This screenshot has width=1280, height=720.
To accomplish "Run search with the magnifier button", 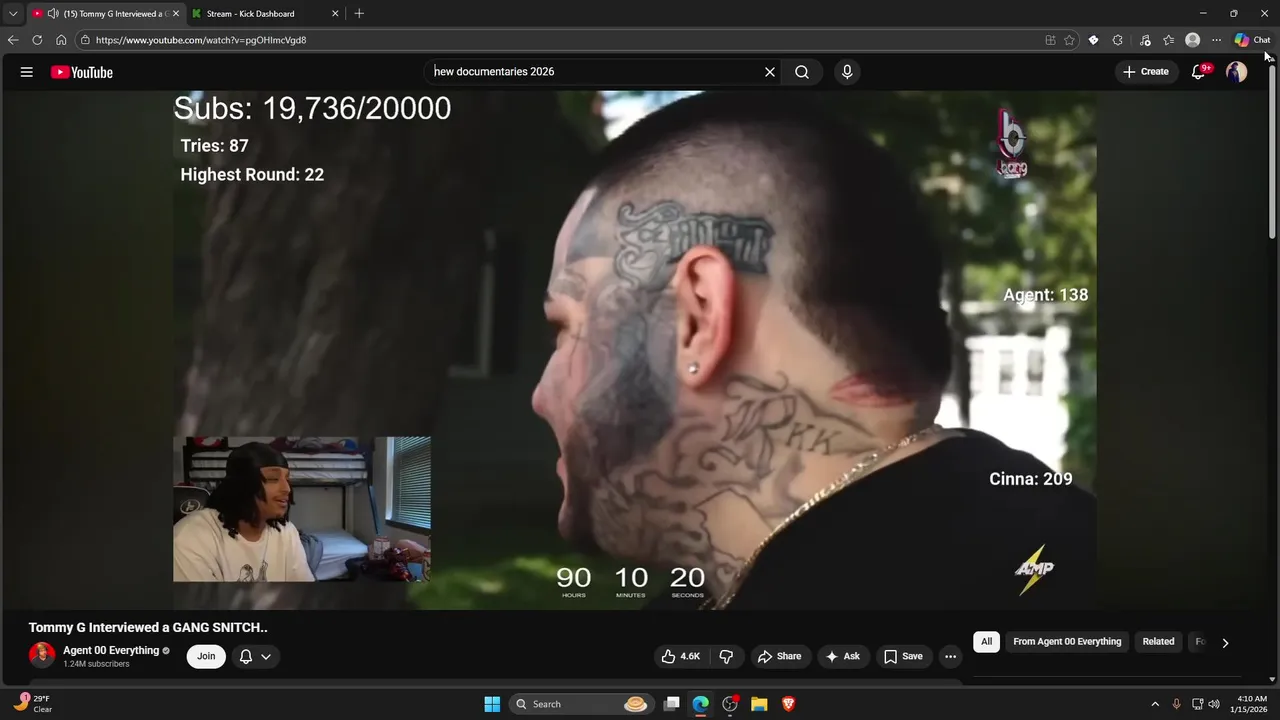I will pyautogui.click(x=802, y=72).
